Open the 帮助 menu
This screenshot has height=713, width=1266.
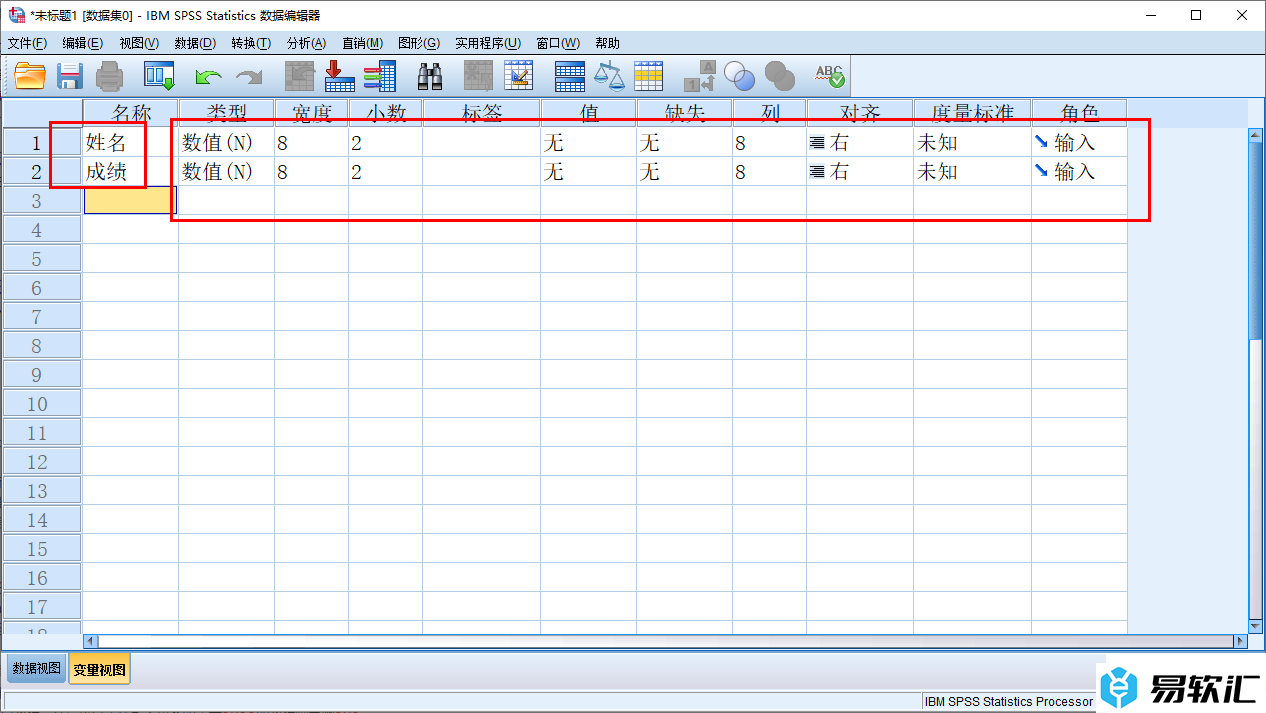[607, 43]
